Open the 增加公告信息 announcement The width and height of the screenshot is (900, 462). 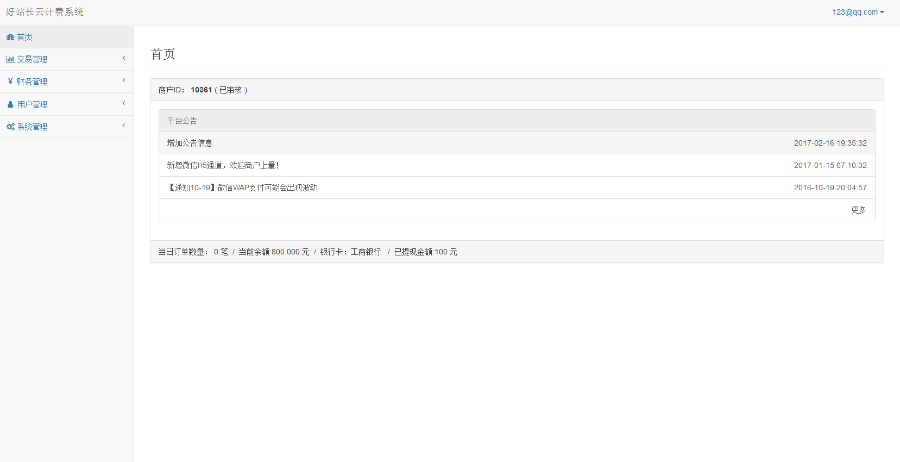click(190, 143)
